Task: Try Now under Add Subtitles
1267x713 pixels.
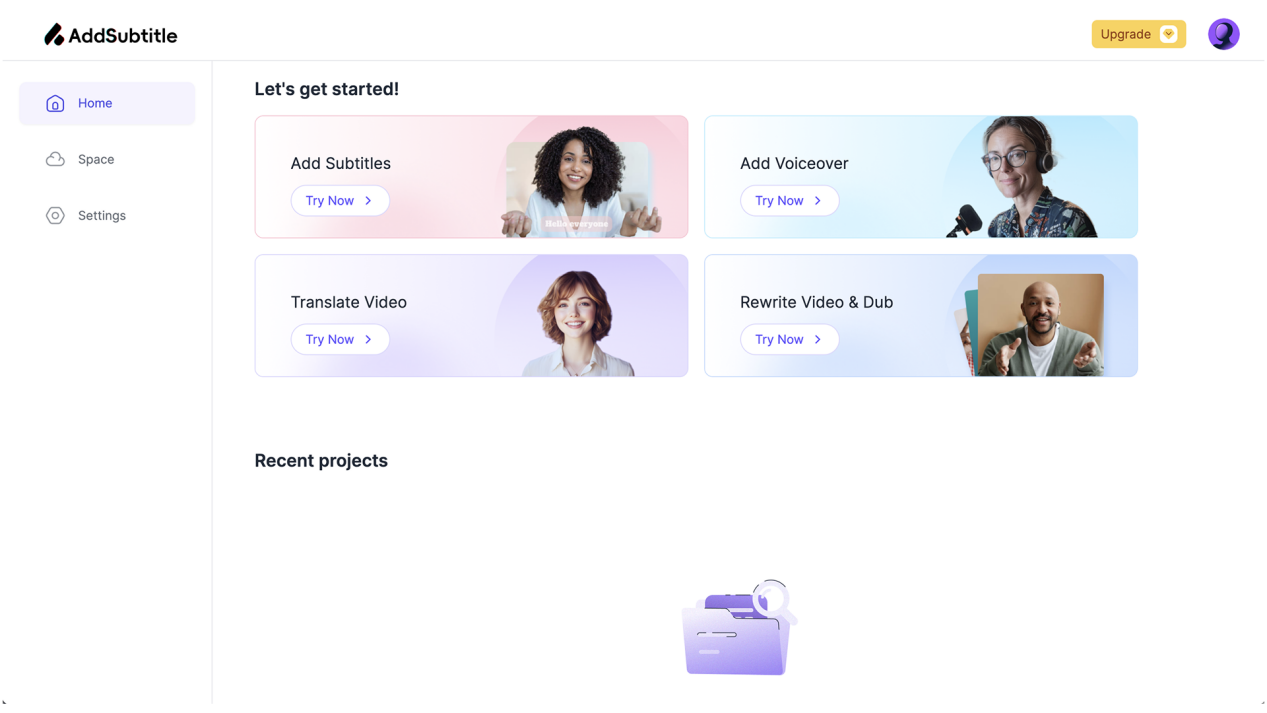Action: click(340, 201)
